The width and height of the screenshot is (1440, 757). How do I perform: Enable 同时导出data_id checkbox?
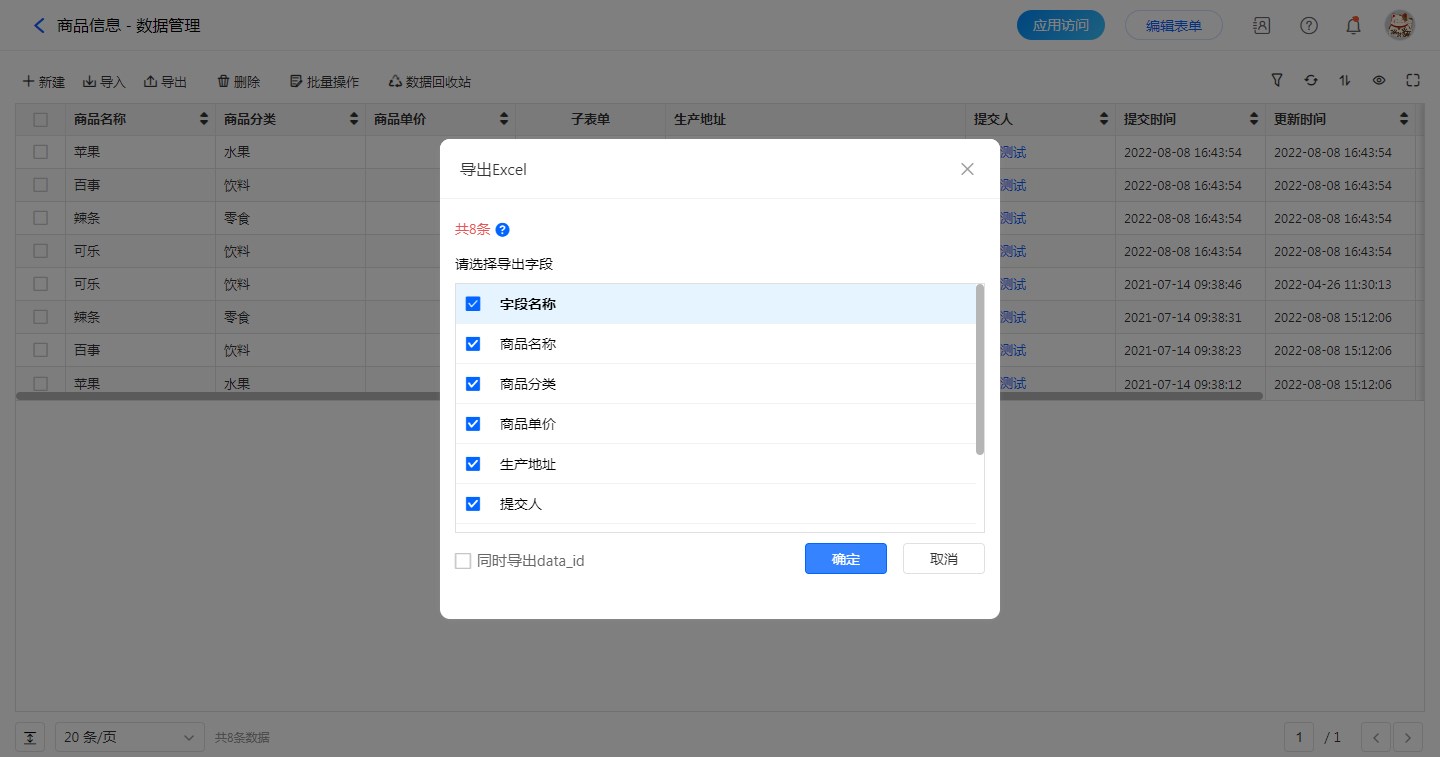coord(463,561)
